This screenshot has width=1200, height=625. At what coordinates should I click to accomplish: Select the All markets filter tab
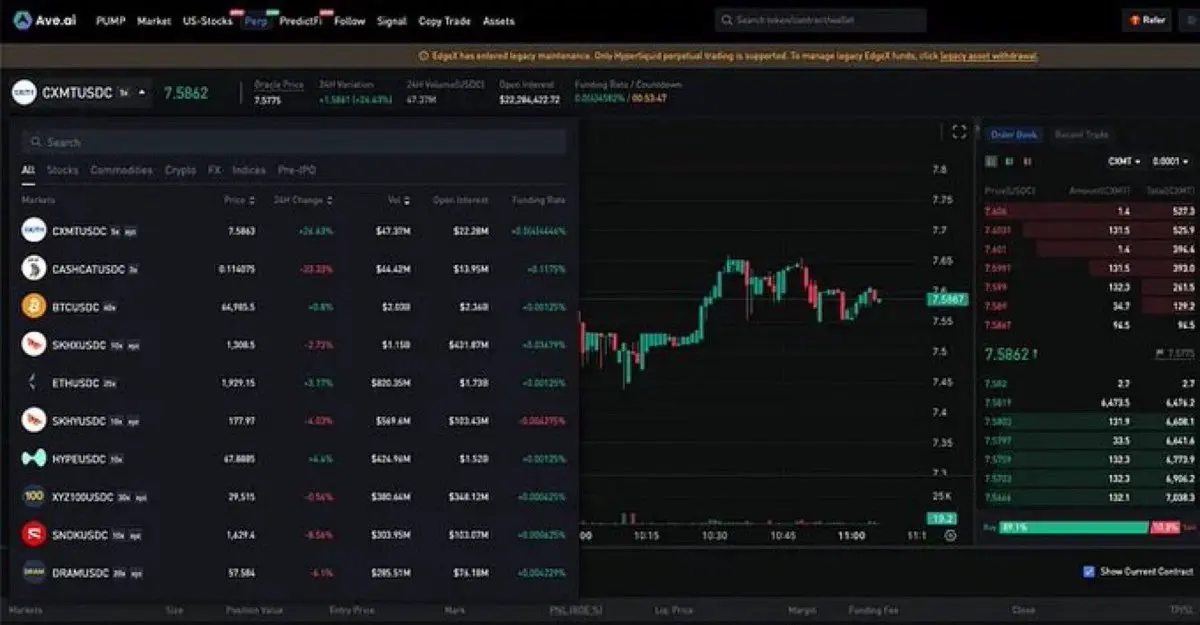pyautogui.click(x=28, y=170)
